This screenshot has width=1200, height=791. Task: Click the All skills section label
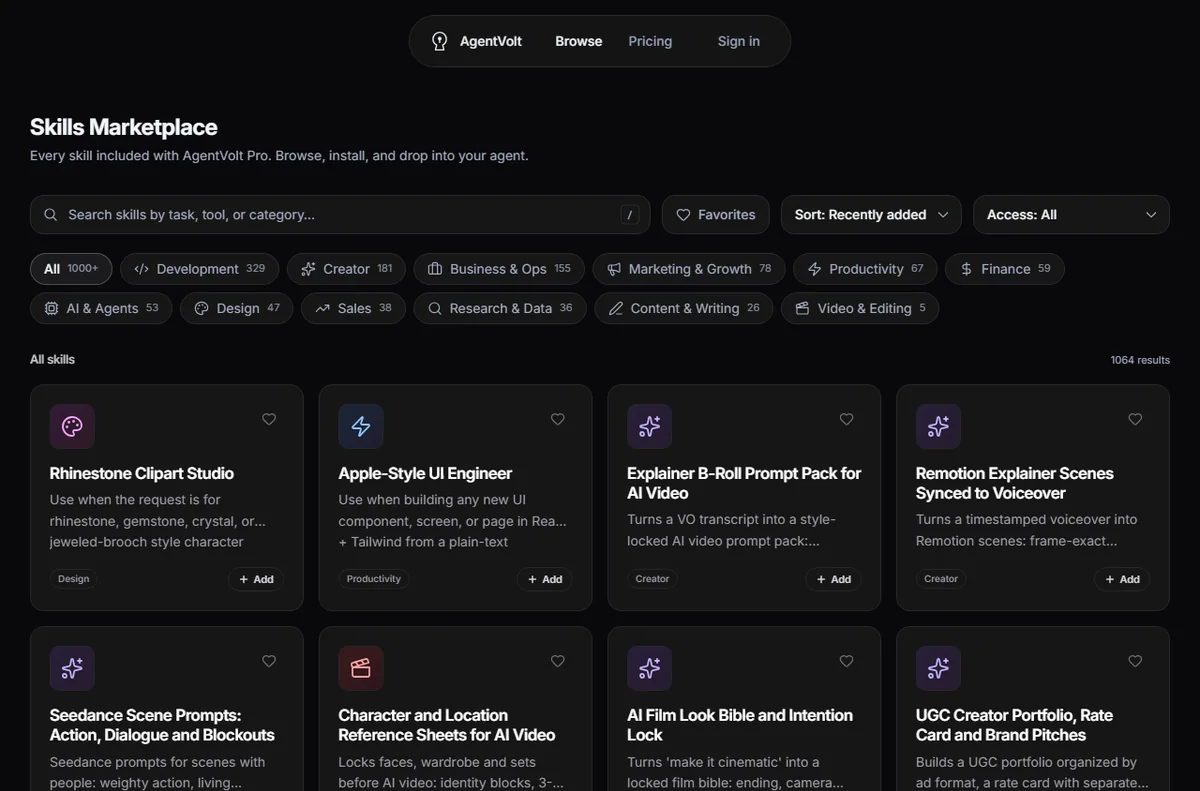coord(52,359)
